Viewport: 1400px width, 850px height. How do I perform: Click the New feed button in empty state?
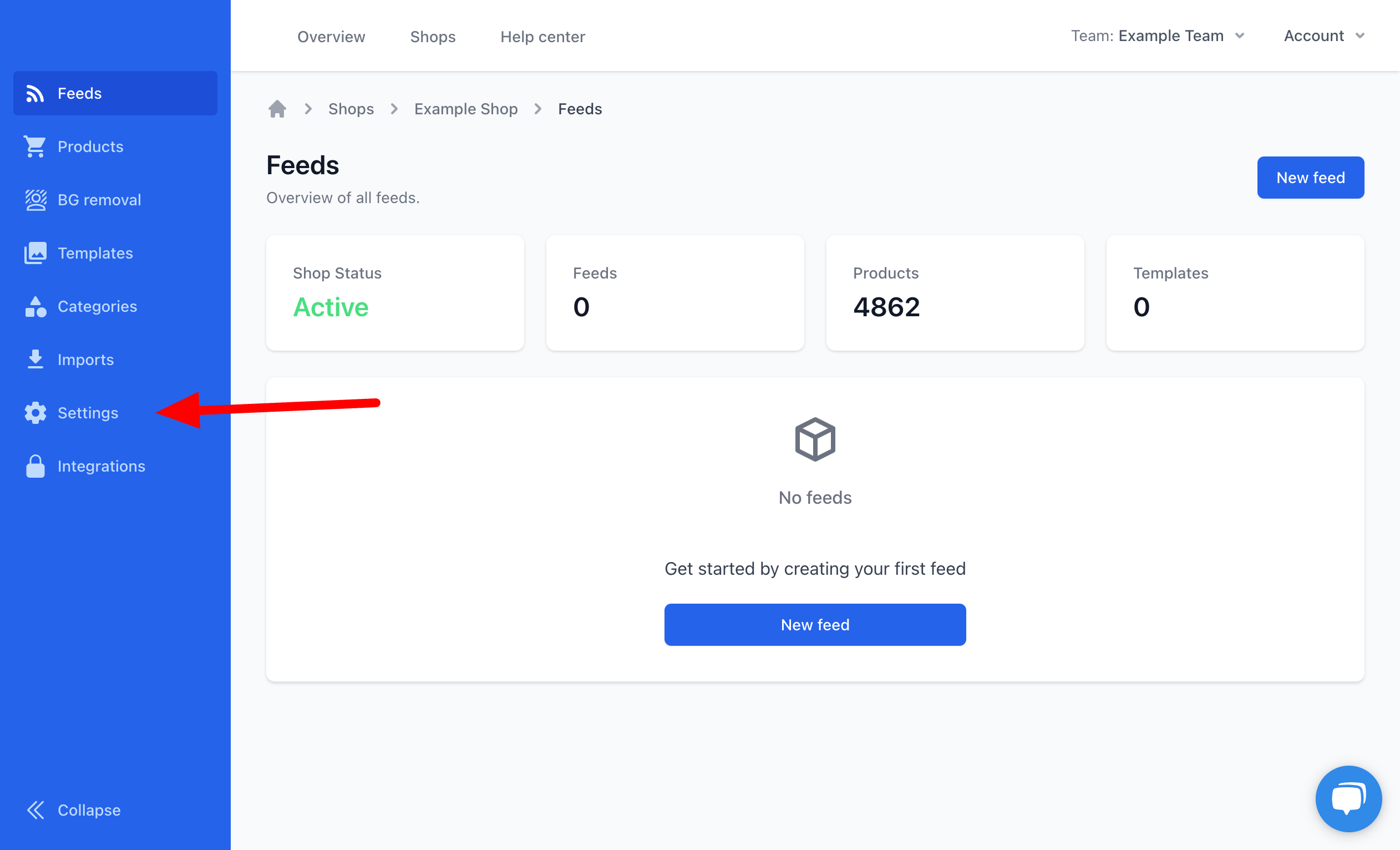(x=815, y=624)
